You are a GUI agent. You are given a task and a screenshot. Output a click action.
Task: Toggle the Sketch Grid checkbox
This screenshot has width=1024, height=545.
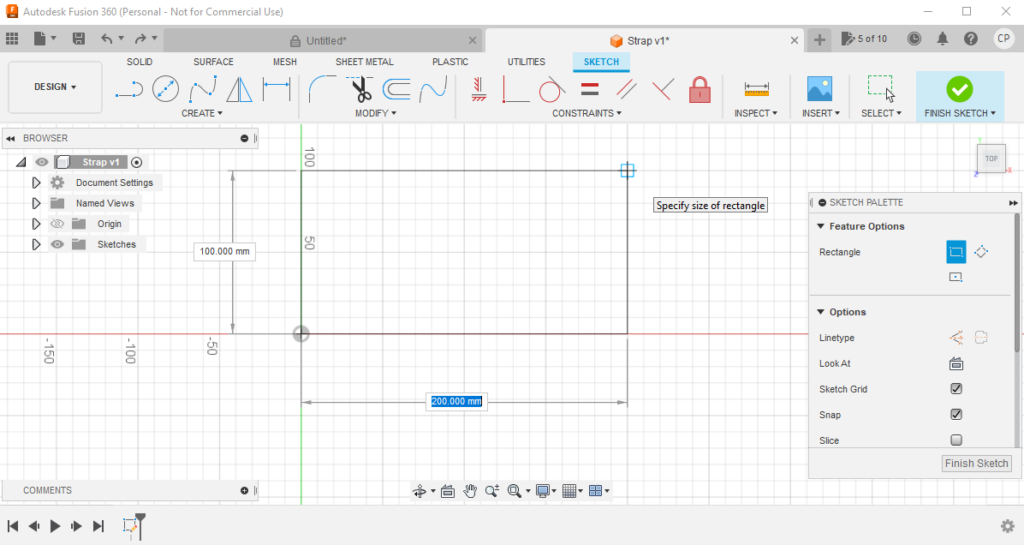pyautogui.click(x=956, y=389)
